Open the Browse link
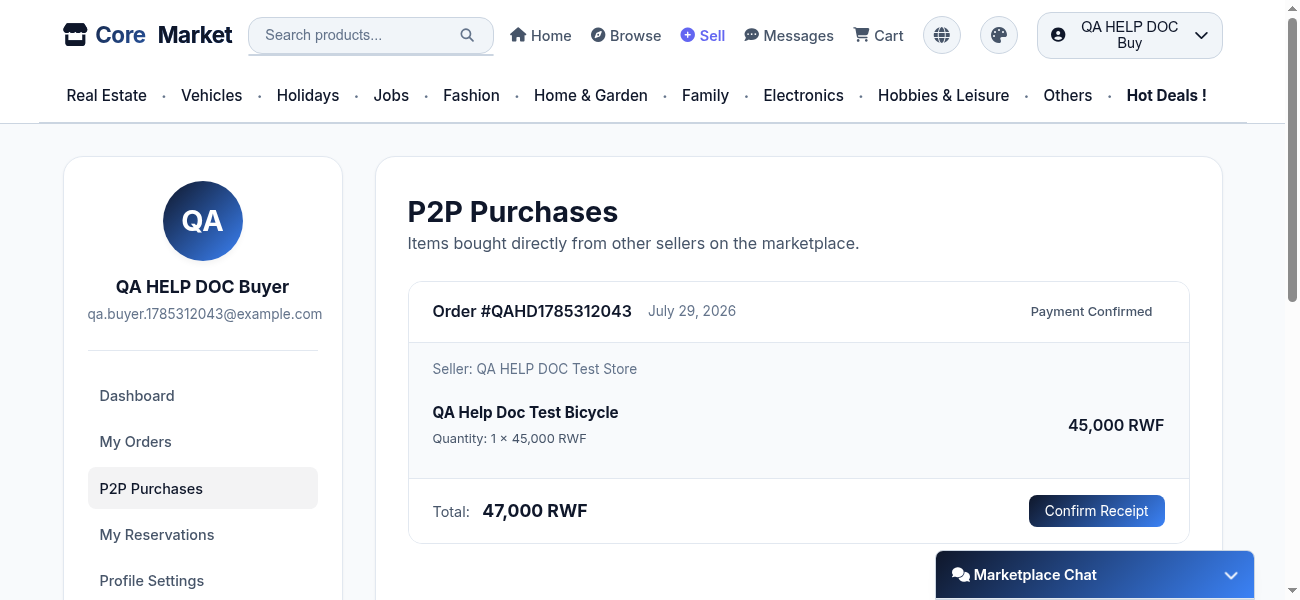1300x600 pixels. (x=626, y=35)
